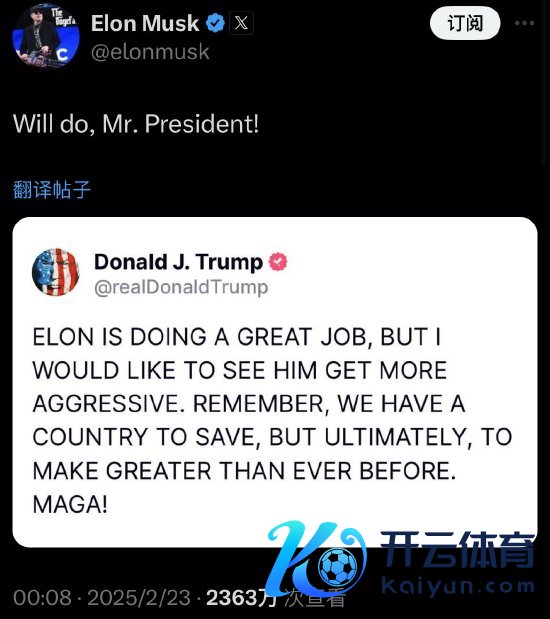Click the X affiliation badge icon
The width and height of the screenshot is (550, 619).
click(x=241, y=23)
